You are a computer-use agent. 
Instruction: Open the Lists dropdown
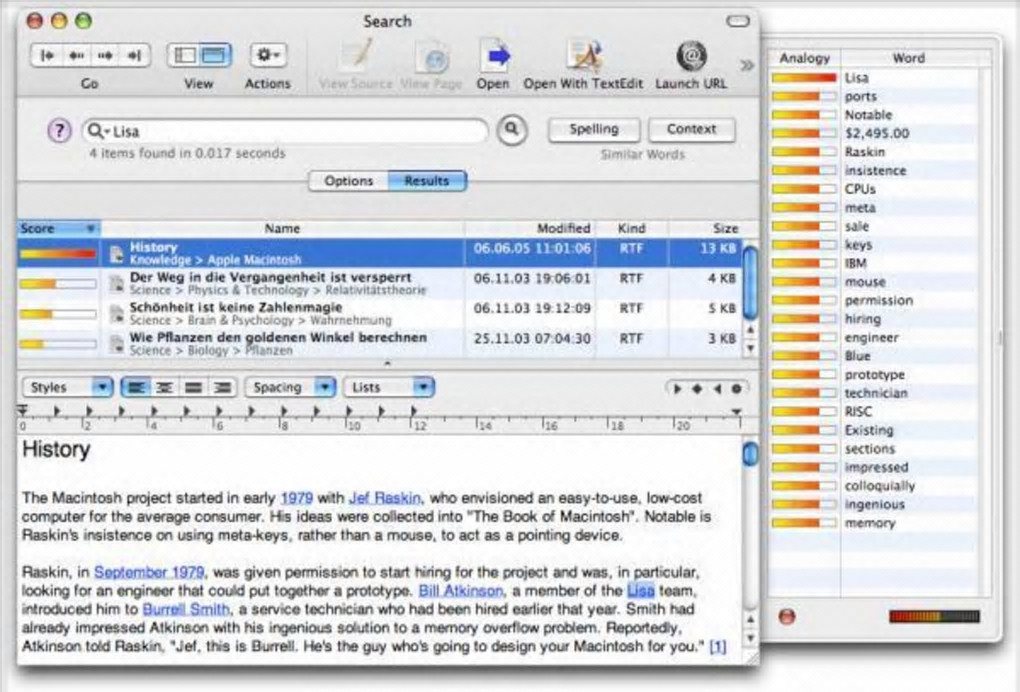pos(388,388)
